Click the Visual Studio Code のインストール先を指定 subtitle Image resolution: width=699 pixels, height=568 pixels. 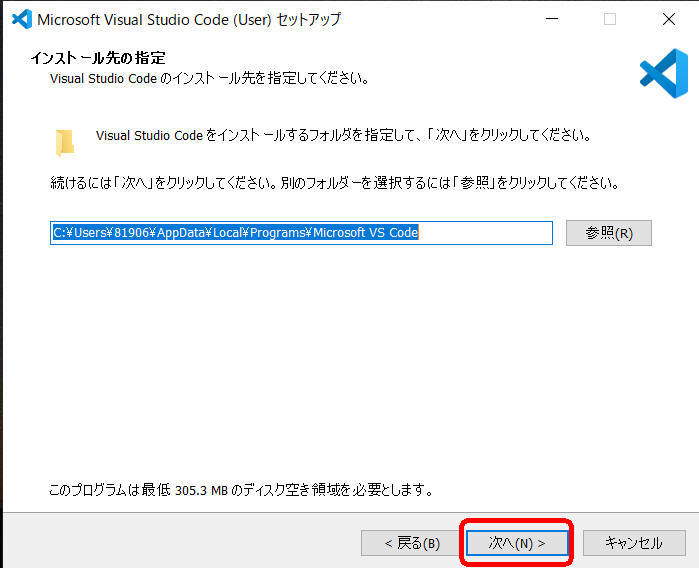210,78
